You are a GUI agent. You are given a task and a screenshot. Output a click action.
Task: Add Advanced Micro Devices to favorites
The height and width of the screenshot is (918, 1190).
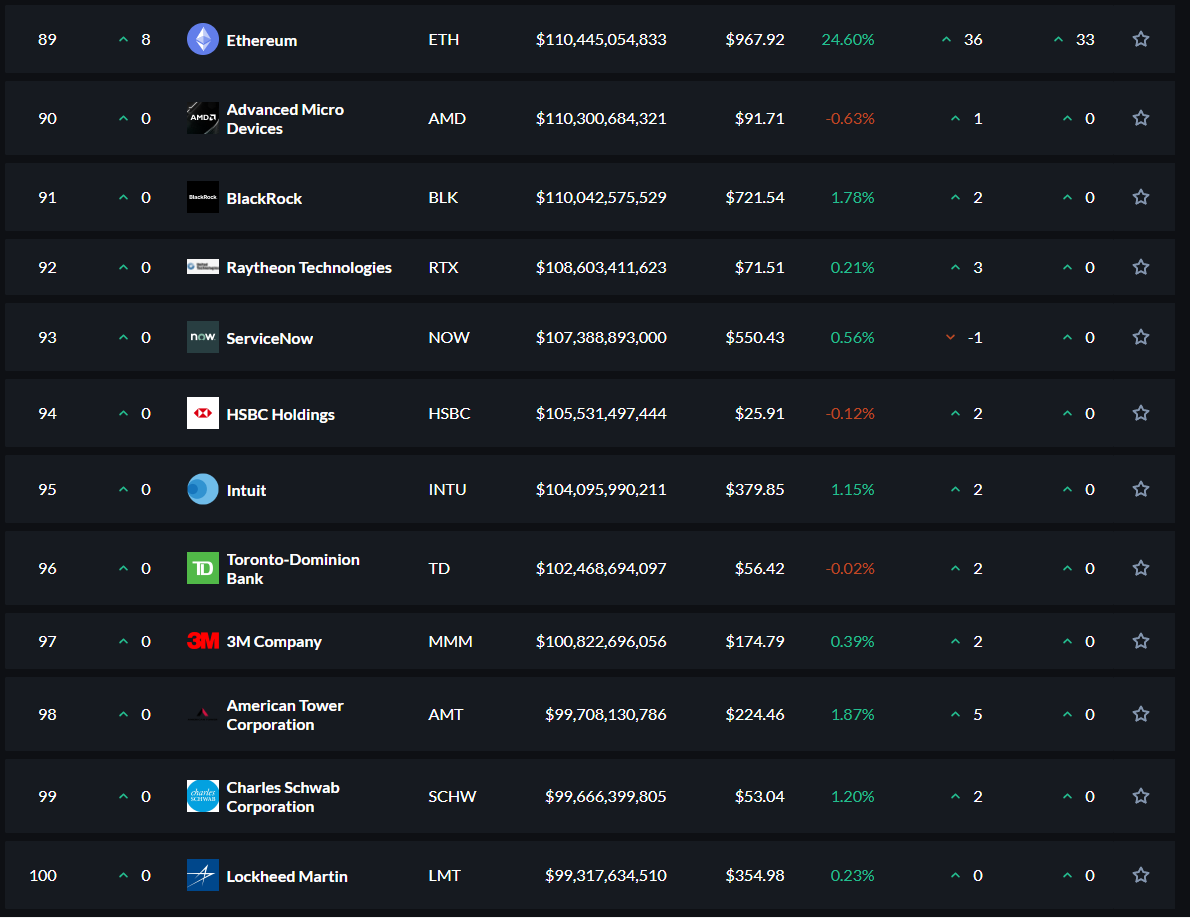click(1141, 118)
